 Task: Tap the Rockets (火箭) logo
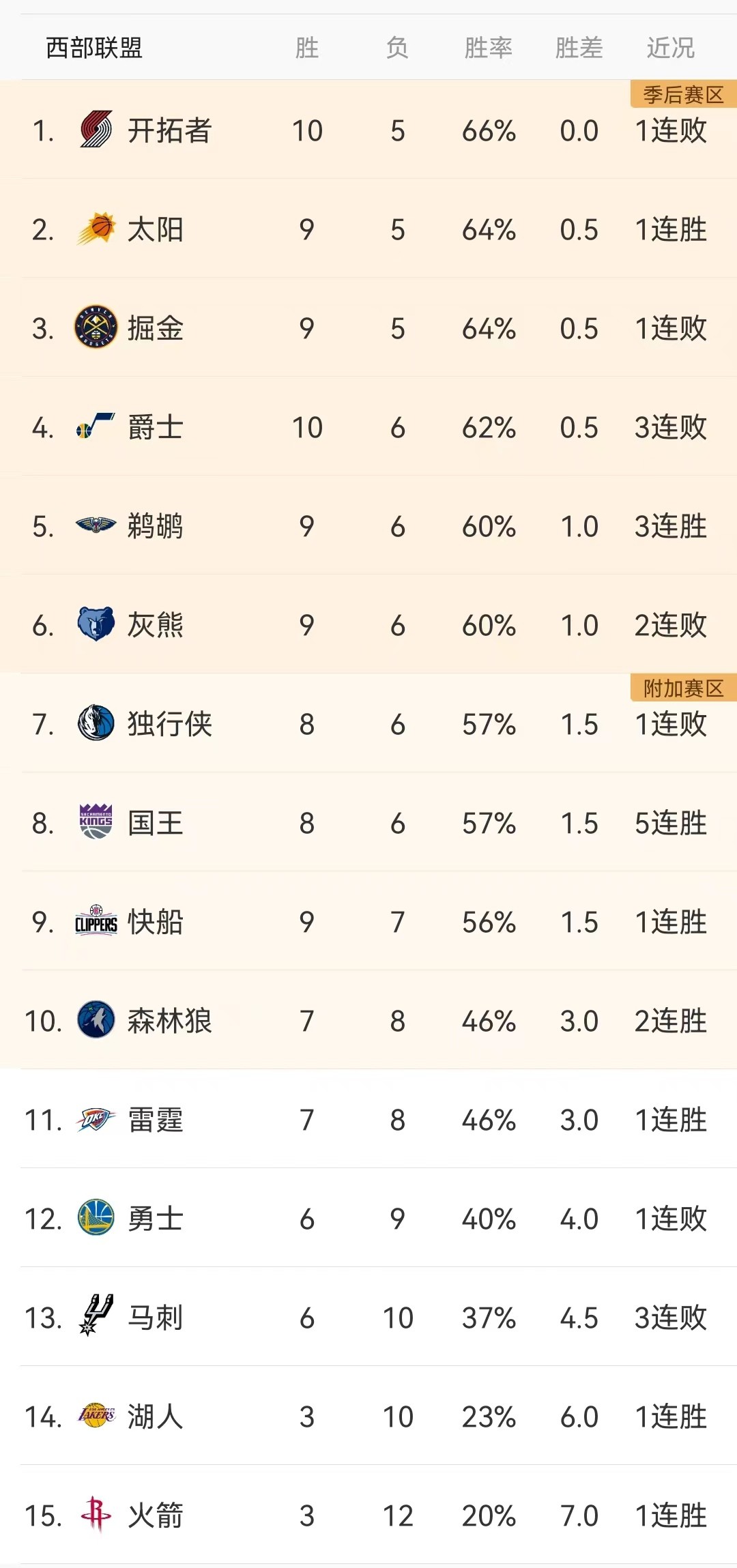(x=96, y=1514)
